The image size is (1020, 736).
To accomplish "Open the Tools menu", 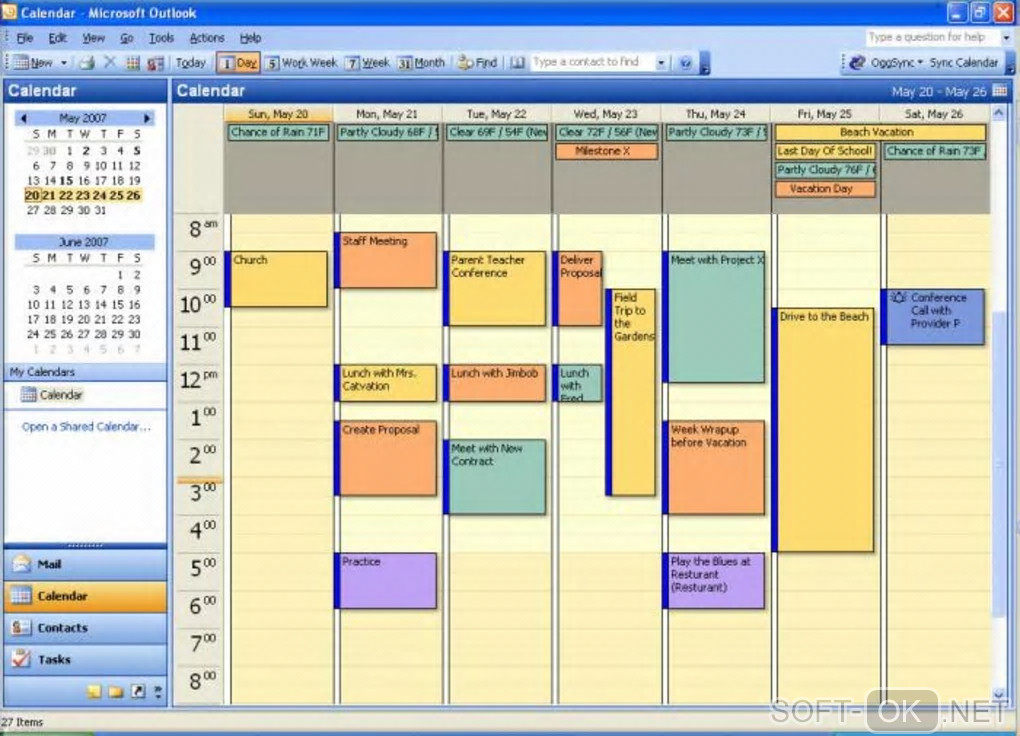I will click(x=161, y=38).
